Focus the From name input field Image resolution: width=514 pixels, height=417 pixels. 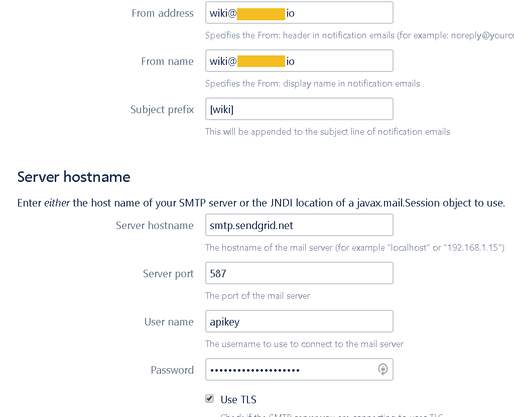(299, 61)
